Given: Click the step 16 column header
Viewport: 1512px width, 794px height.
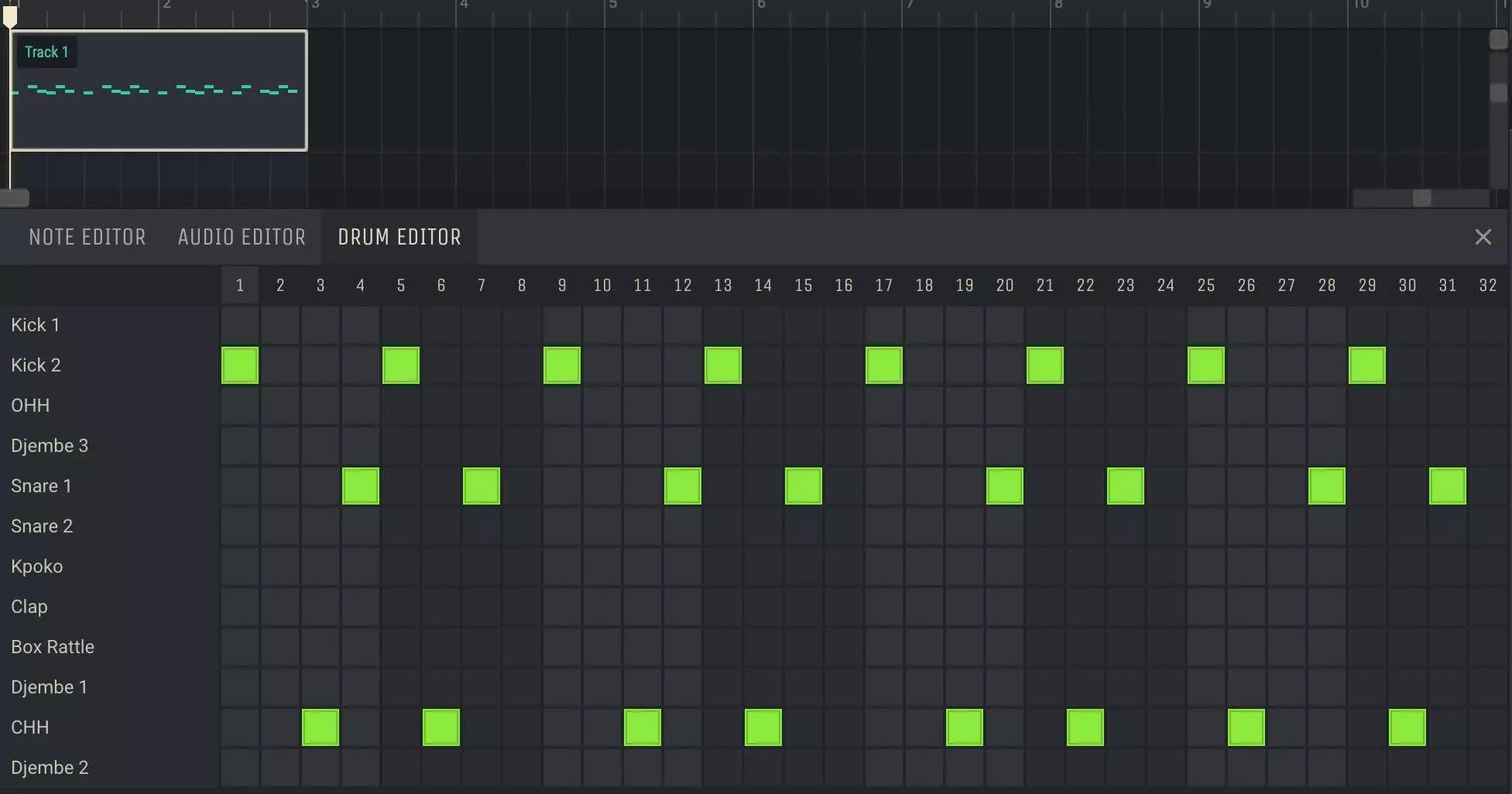Looking at the screenshot, I should tap(843, 285).
